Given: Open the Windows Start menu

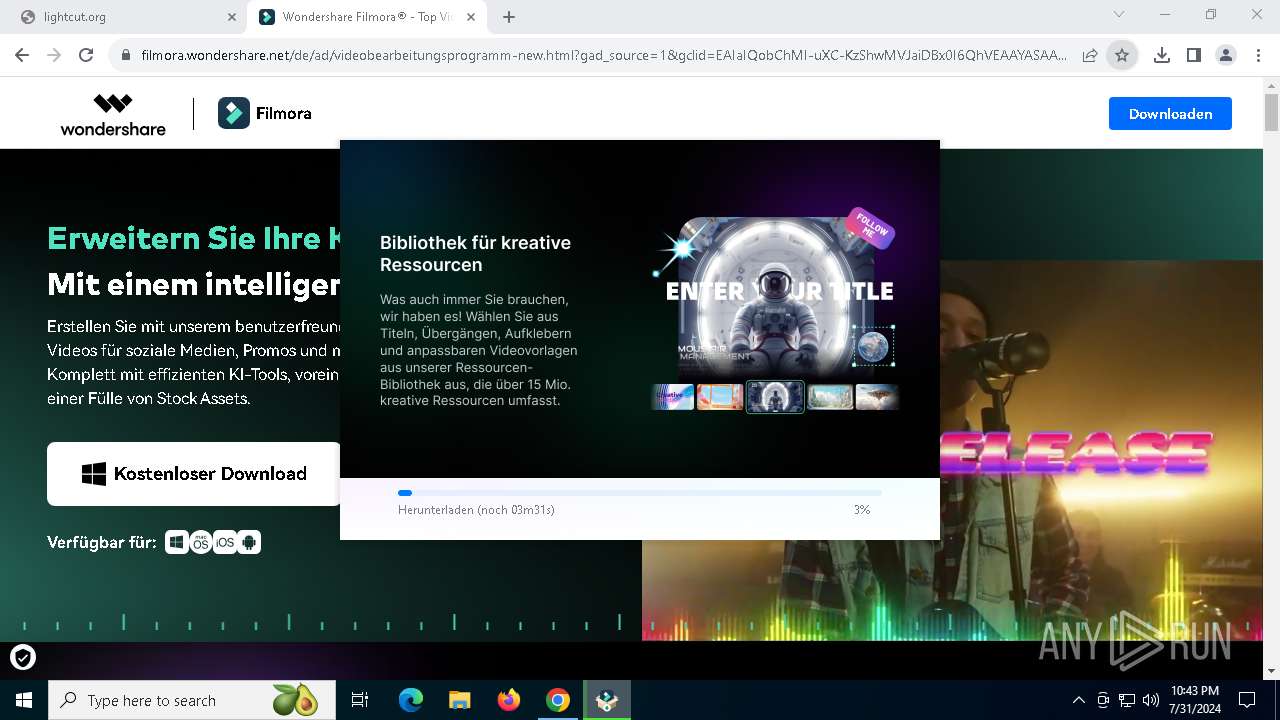Looking at the screenshot, I should pos(24,700).
